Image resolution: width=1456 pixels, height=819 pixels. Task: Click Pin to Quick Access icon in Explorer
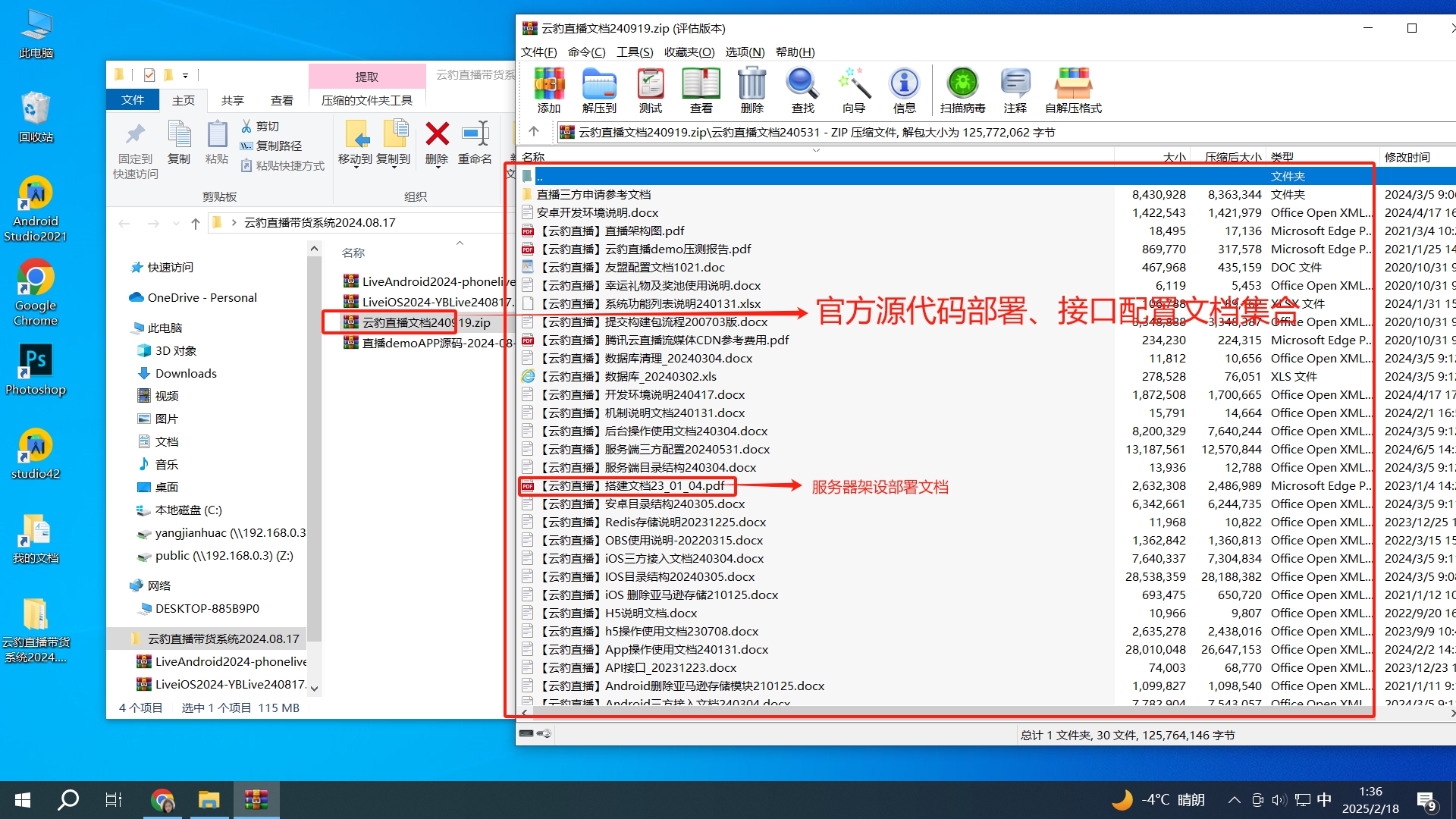point(136,150)
